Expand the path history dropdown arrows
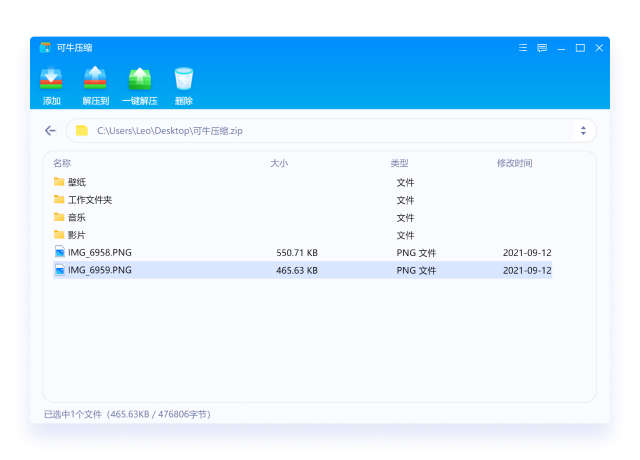 click(583, 131)
